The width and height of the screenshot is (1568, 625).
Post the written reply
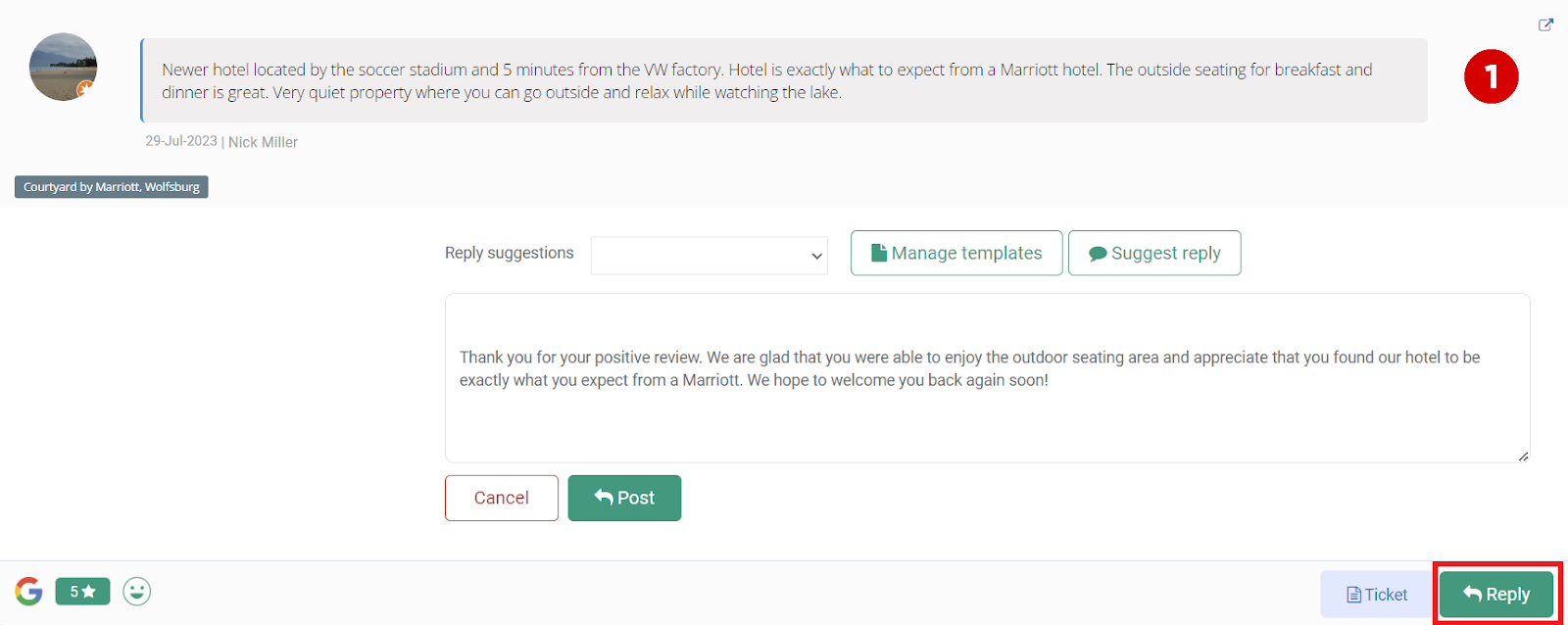624,498
